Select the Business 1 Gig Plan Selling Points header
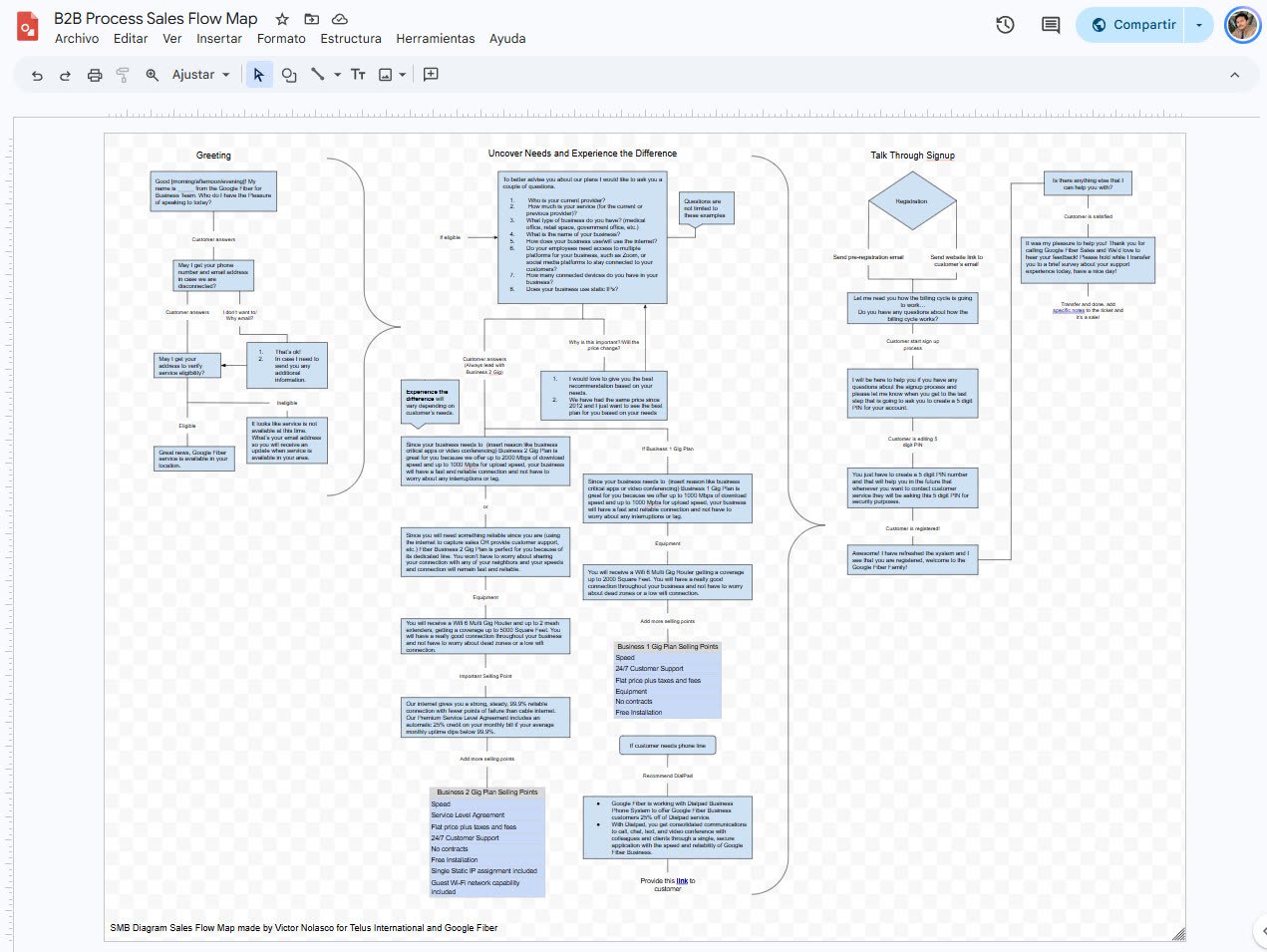 [x=667, y=647]
